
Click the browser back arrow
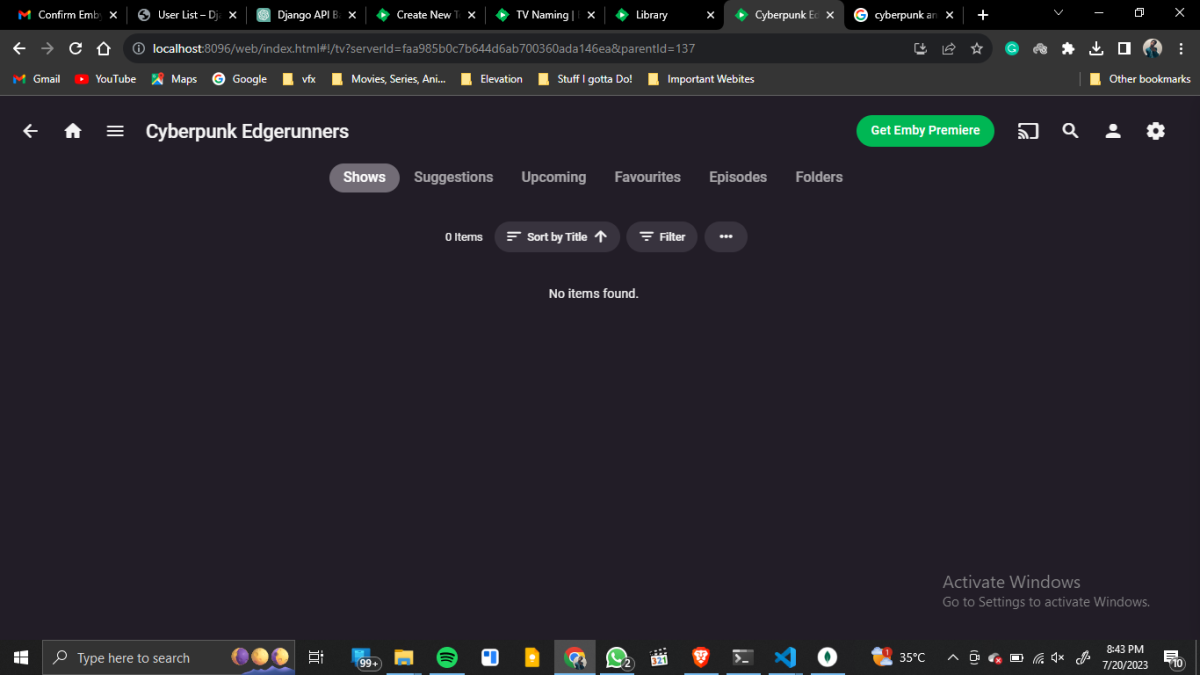click(x=19, y=48)
